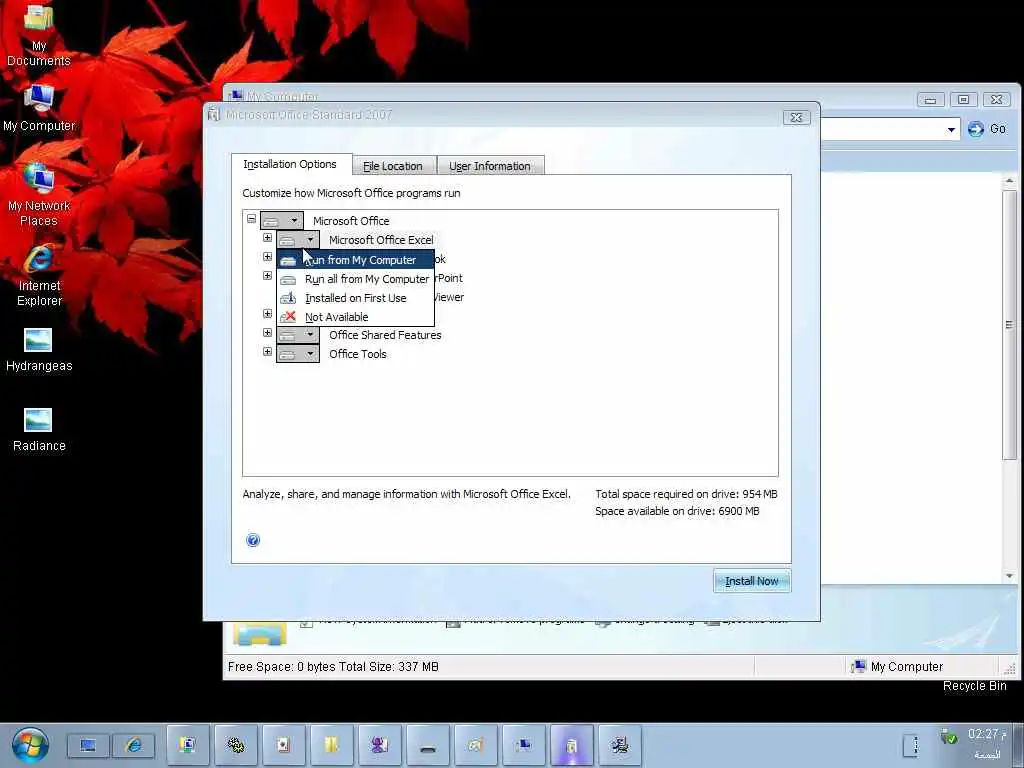Select the Office Shared Features tree label
Image resolution: width=1024 pixels, height=768 pixels.
(385, 335)
